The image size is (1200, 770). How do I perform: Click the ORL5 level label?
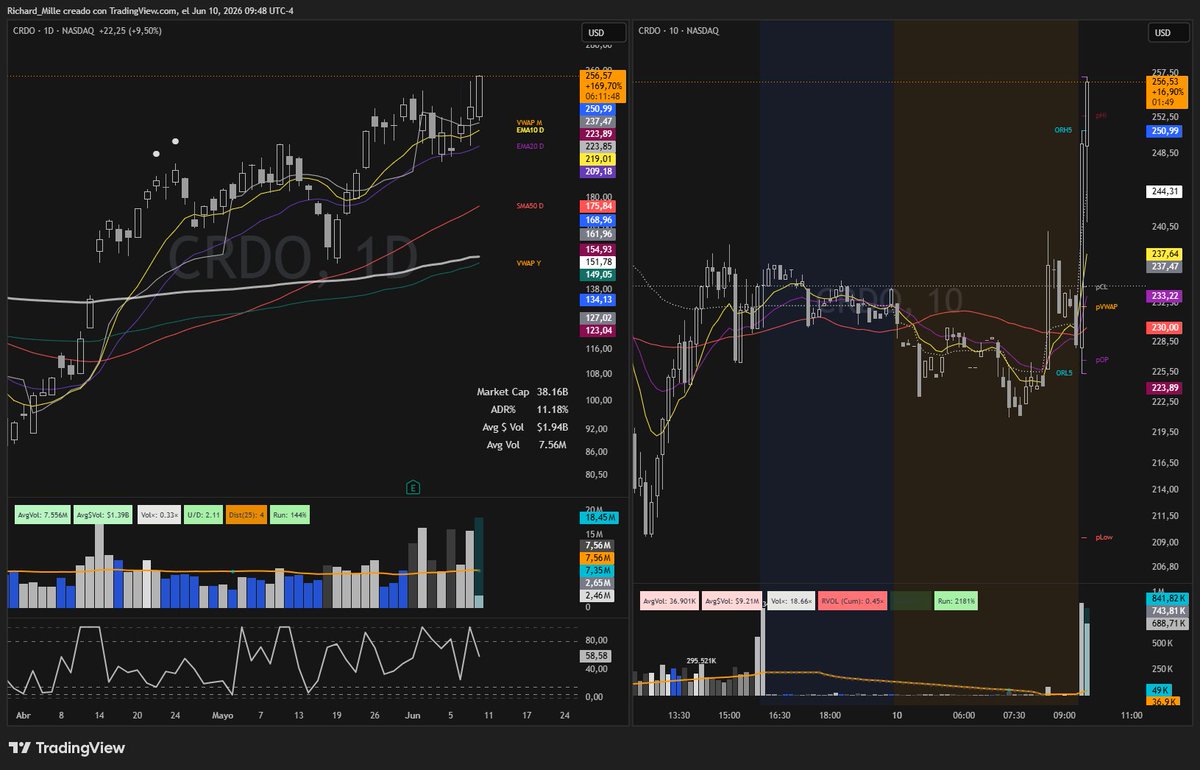pyautogui.click(x=1063, y=372)
